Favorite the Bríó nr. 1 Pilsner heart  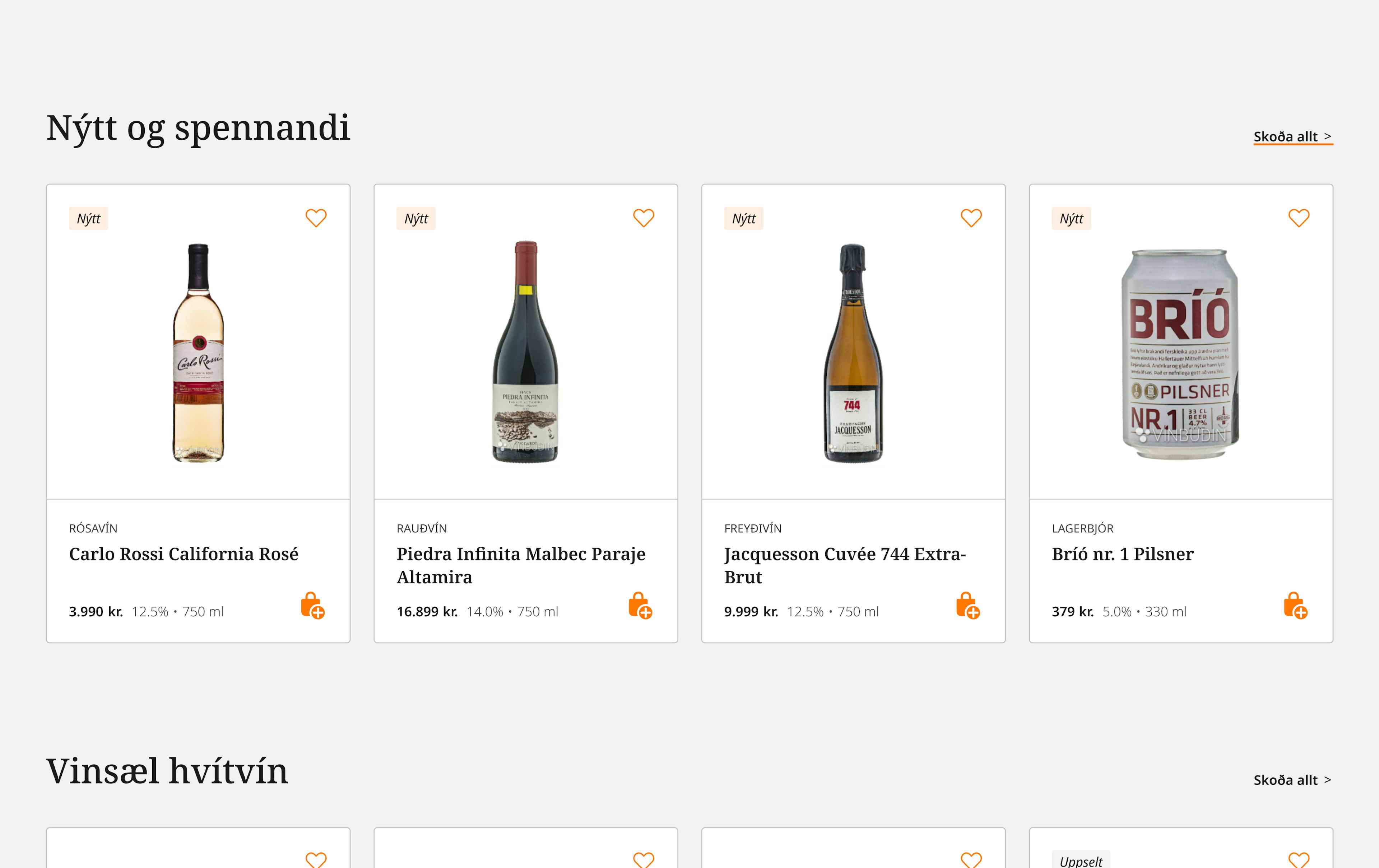[1298, 218]
